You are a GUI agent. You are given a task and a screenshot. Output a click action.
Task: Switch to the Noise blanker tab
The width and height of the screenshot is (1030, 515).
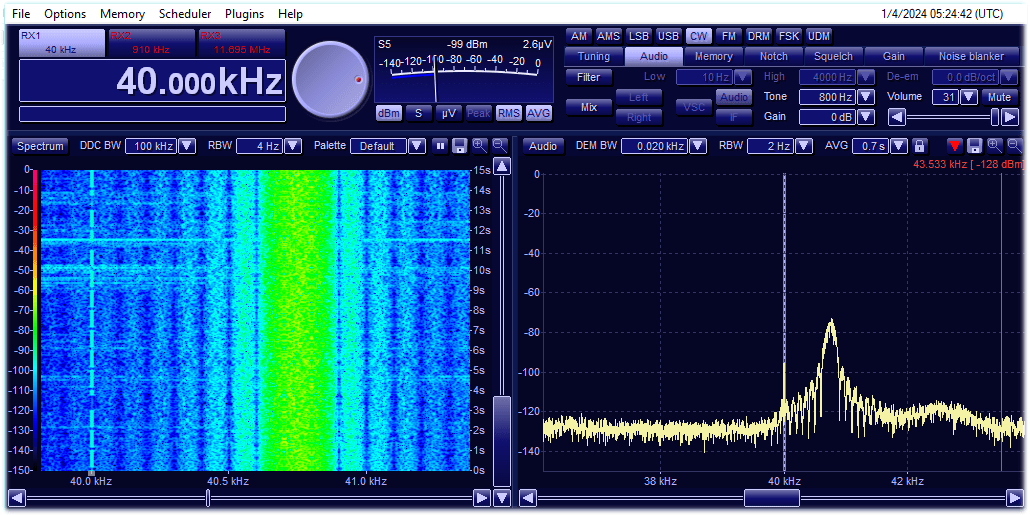(971, 56)
